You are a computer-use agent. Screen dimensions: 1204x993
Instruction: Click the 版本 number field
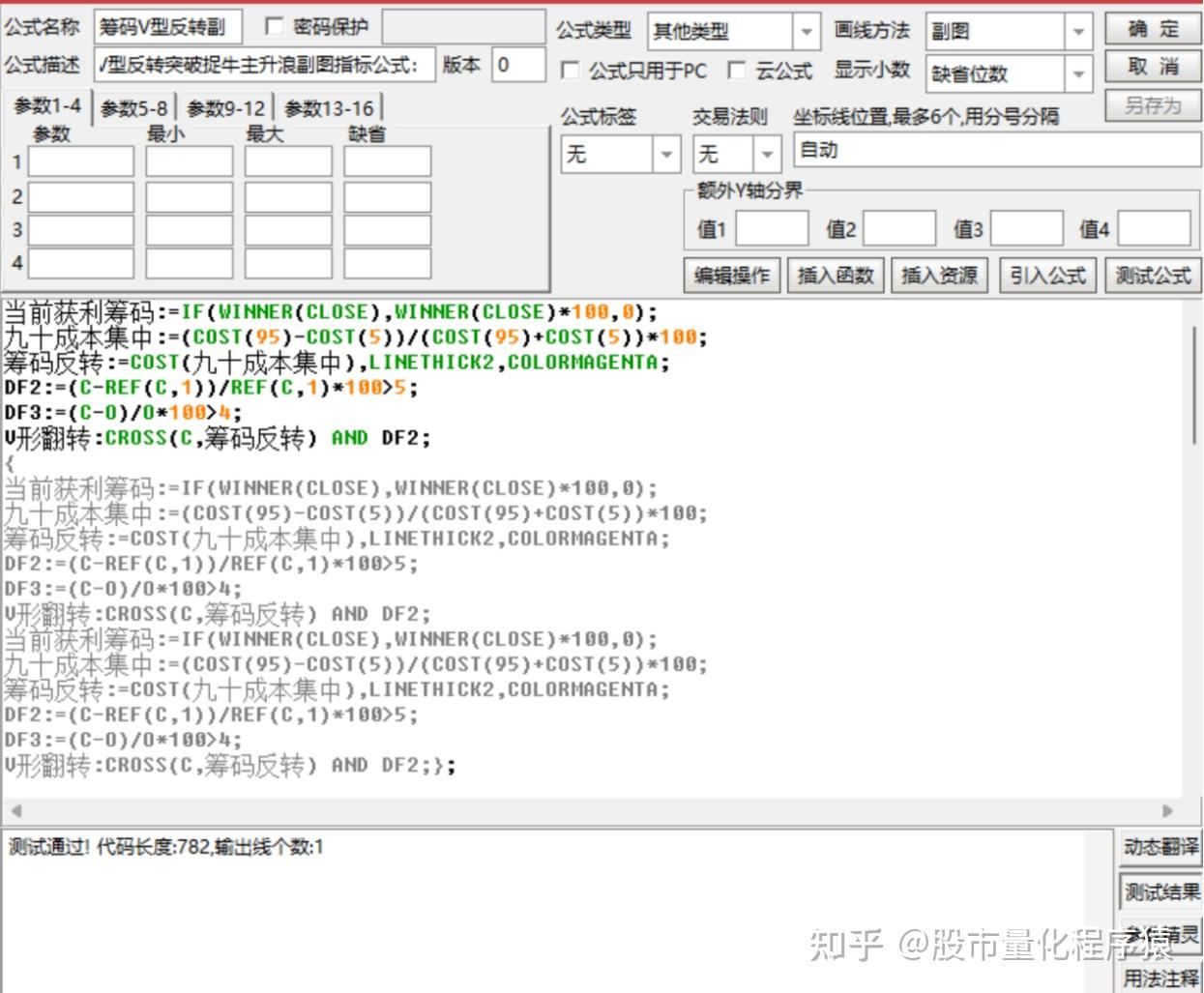518,65
